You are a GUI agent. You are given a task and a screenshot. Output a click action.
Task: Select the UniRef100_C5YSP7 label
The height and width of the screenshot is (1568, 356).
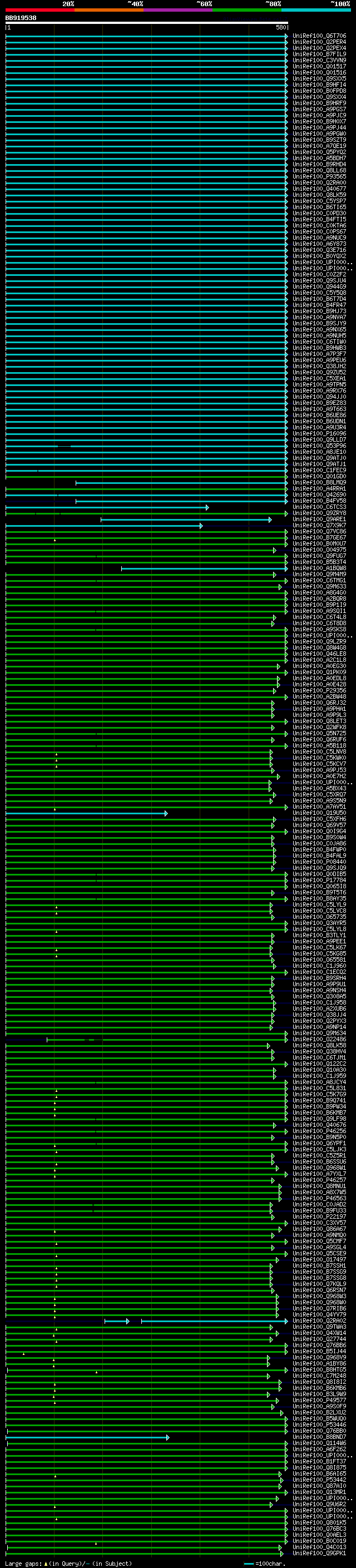coord(319,201)
